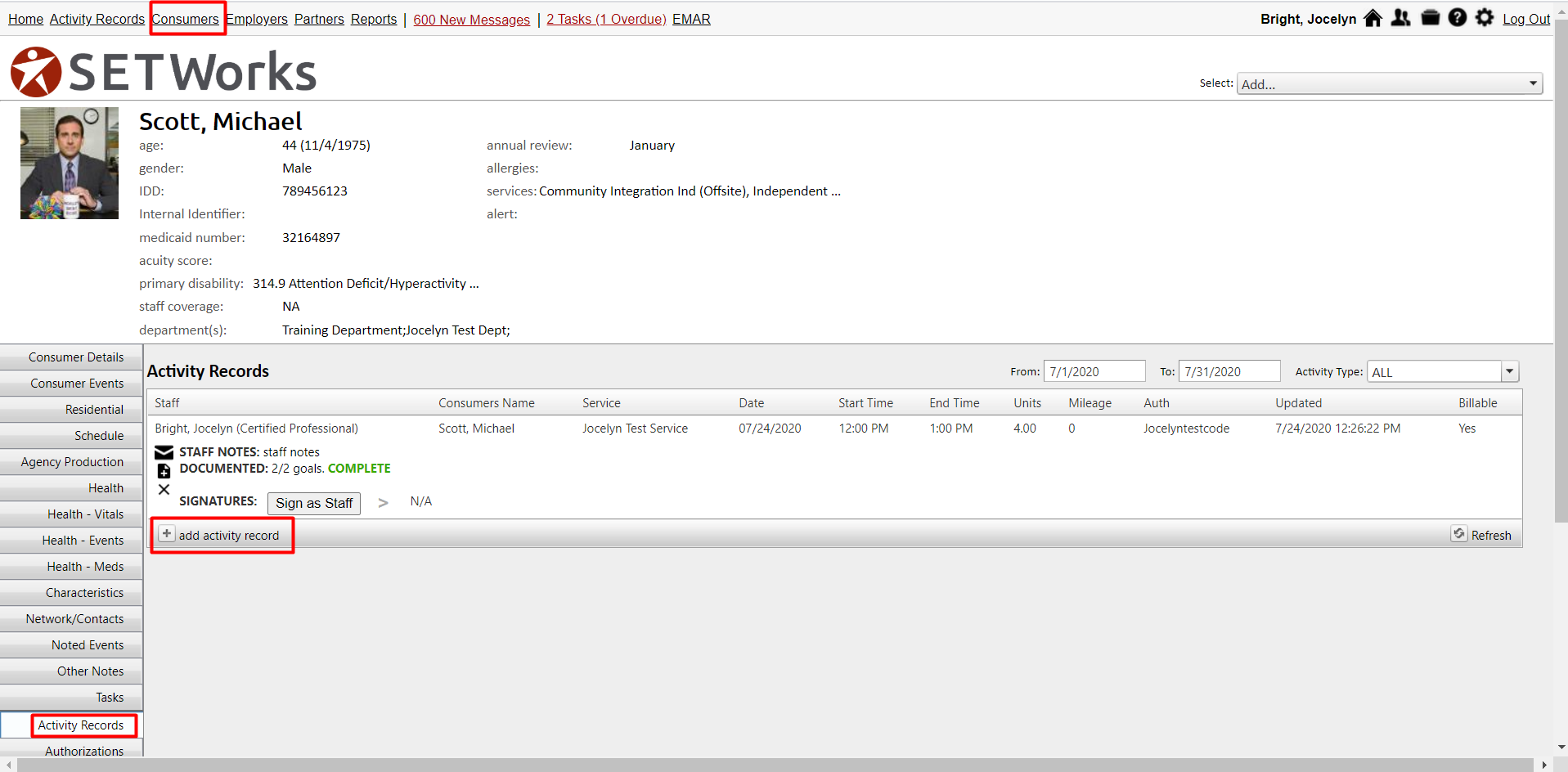1568x772 pixels.
Task: Click the Refresh button label
Action: coord(1491,536)
